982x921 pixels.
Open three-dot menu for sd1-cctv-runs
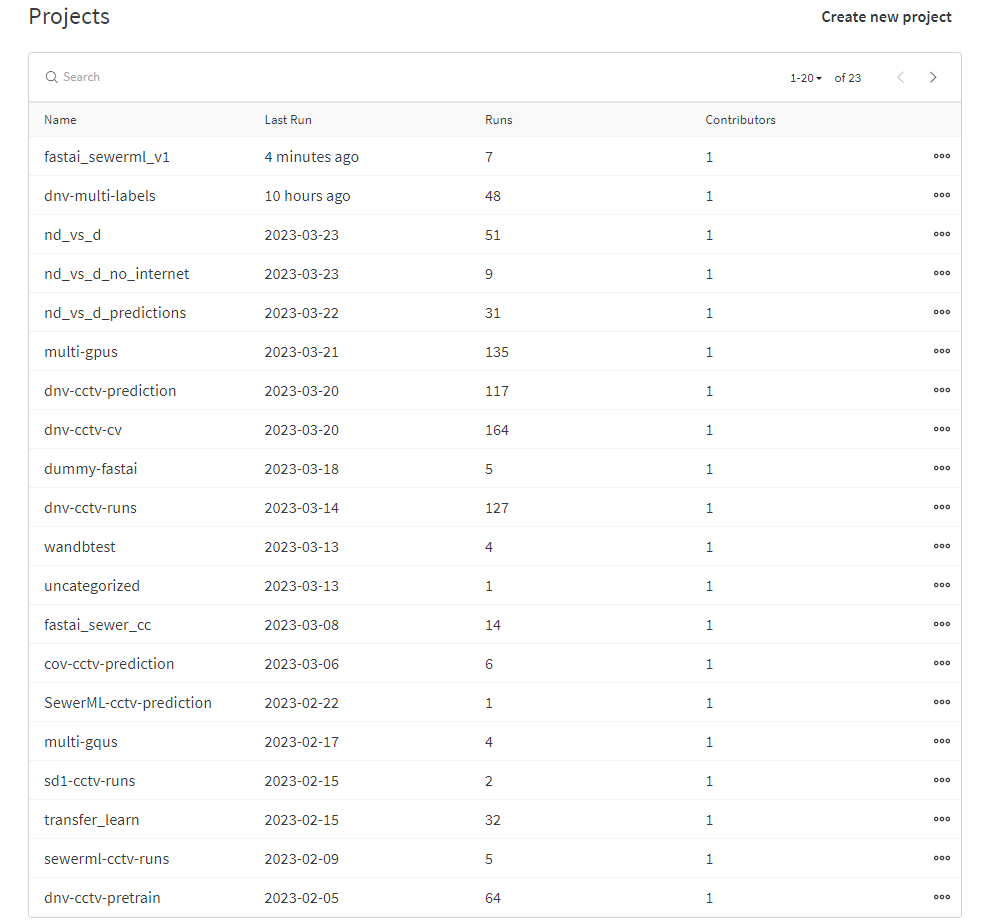coord(941,780)
